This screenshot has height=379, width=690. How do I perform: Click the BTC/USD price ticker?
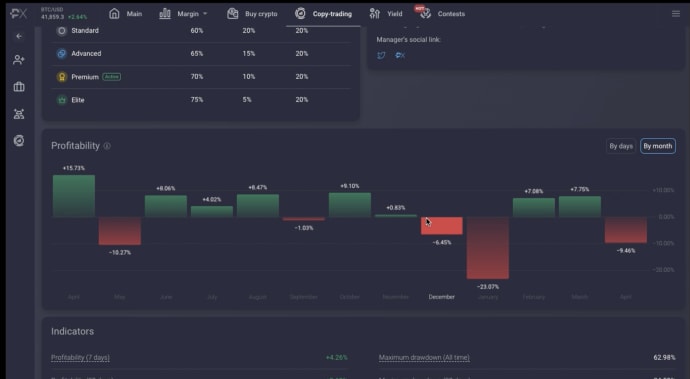coord(63,14)
